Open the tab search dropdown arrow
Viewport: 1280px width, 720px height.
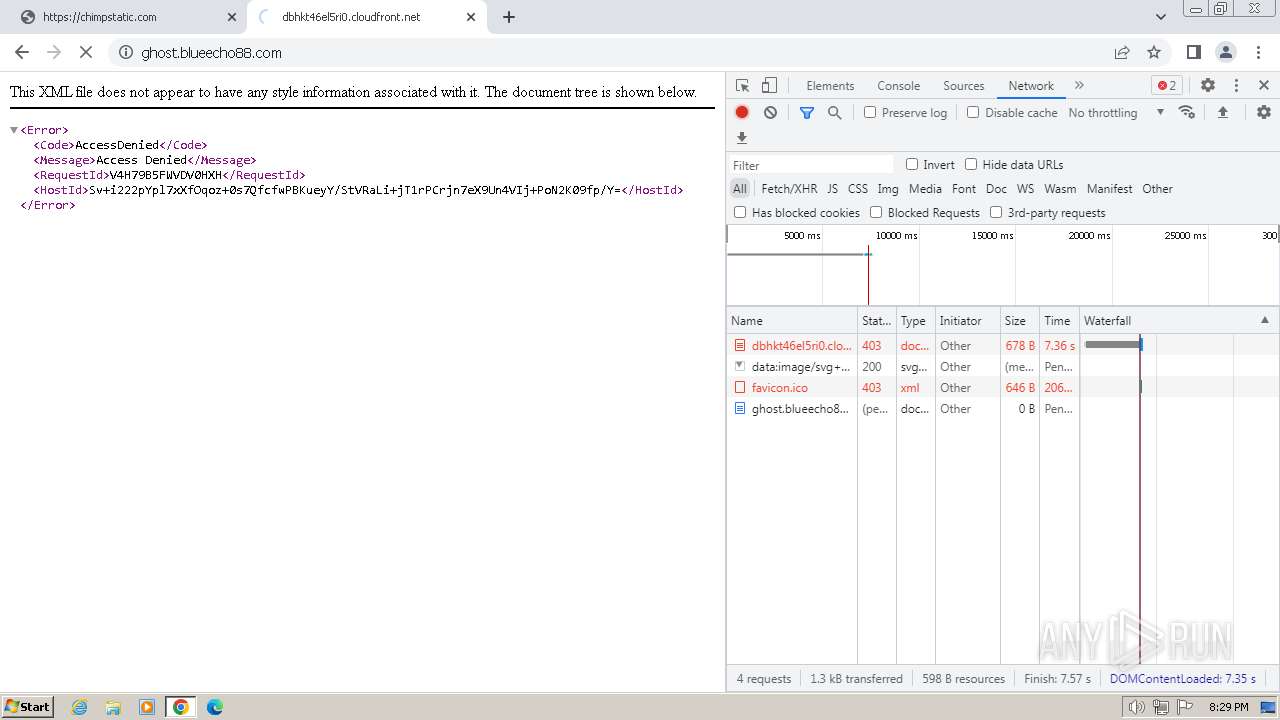(1160, 17)
